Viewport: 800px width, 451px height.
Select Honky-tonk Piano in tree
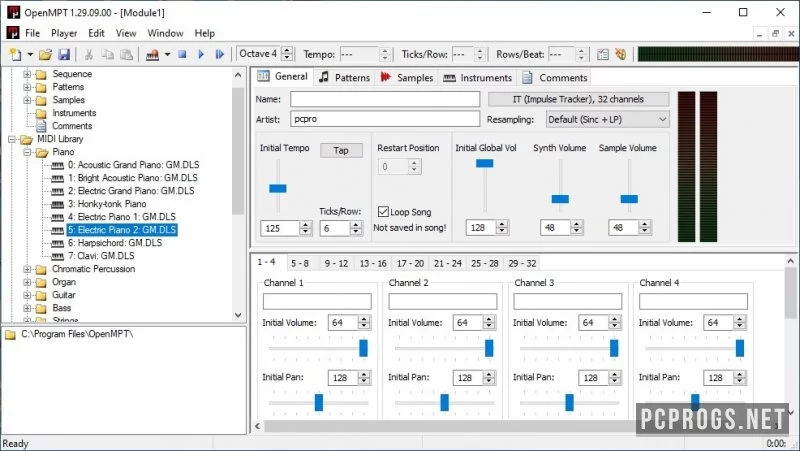coord(107,204)
